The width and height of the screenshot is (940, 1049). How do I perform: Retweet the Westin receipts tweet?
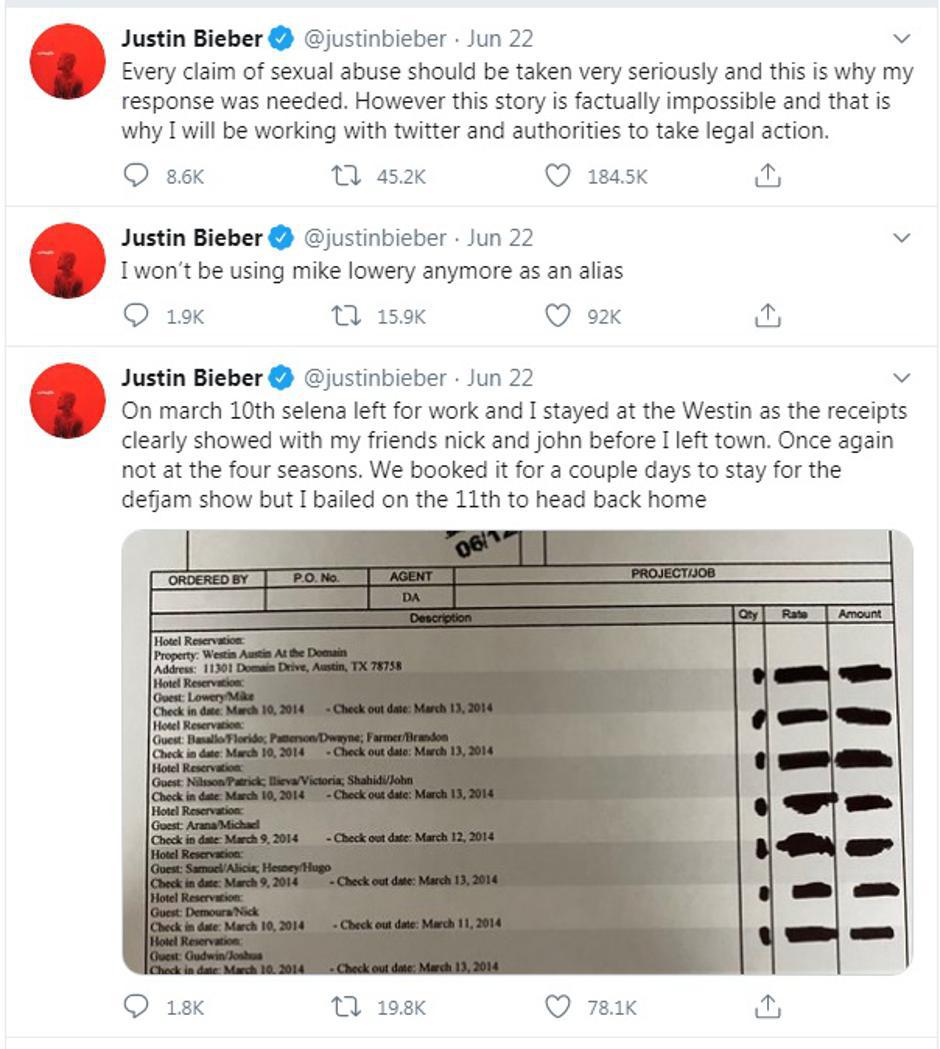tap(345, 1007)
